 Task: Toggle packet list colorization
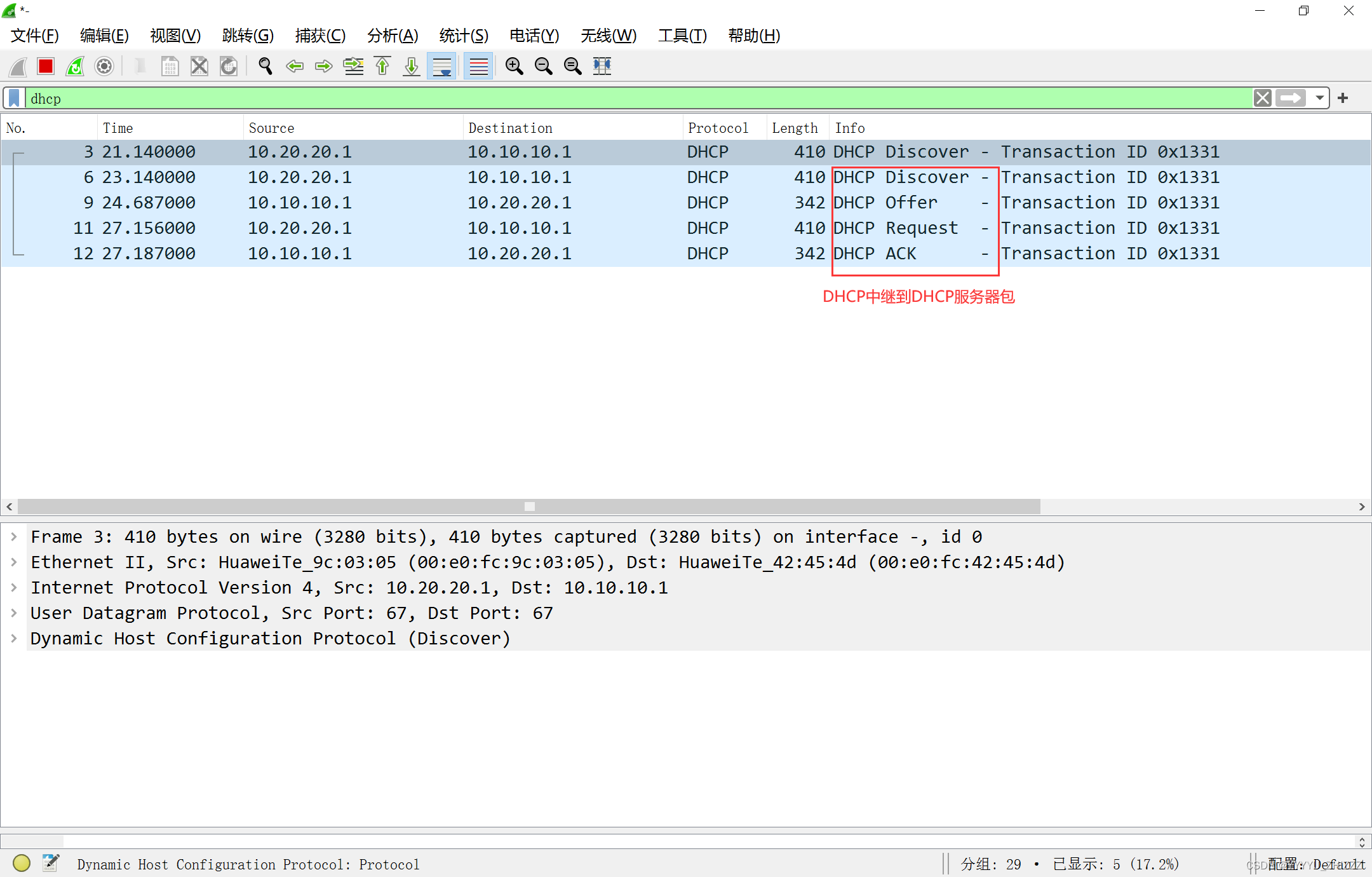tap(478, 66)
